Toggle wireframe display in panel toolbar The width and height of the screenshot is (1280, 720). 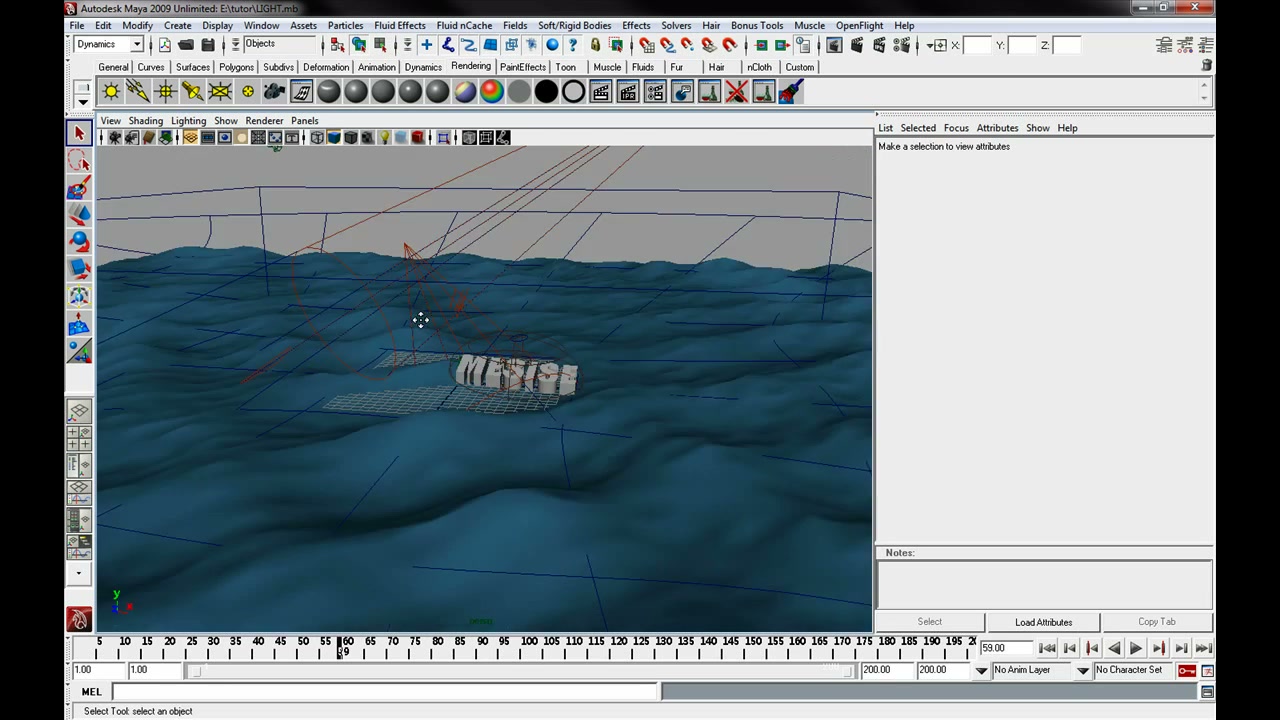(x=317, y=138)
